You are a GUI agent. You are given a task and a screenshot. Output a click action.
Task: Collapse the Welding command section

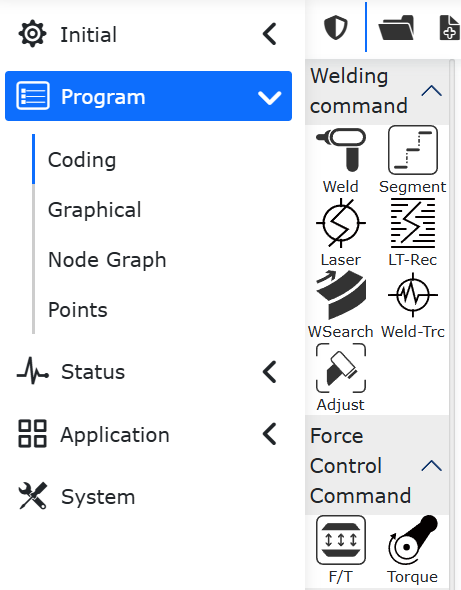point(431,91)
